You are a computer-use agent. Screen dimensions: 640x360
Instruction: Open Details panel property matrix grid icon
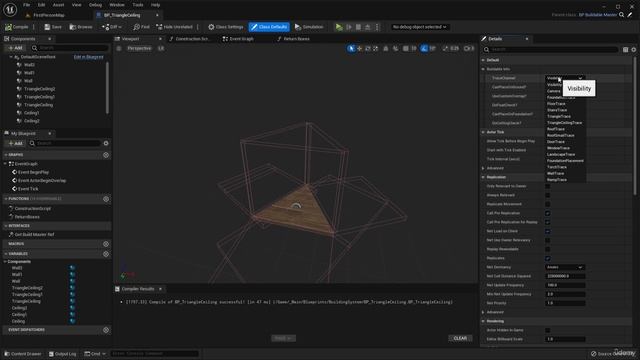[625, 50]
